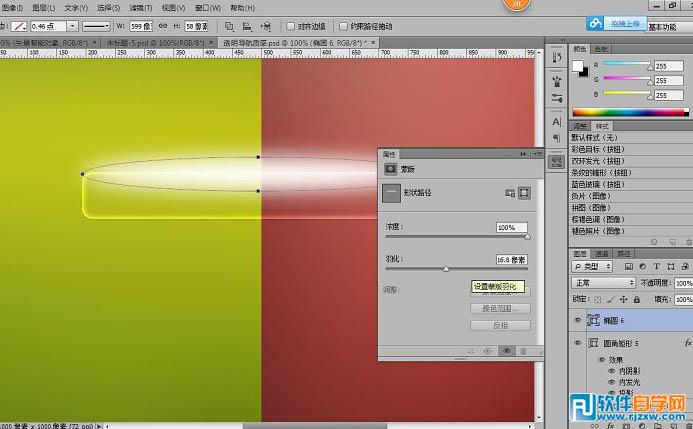Viewport: 693px width, 429px height.
Task: Hide the 椭圆 6 layer
Action: (x=577, y=320)
